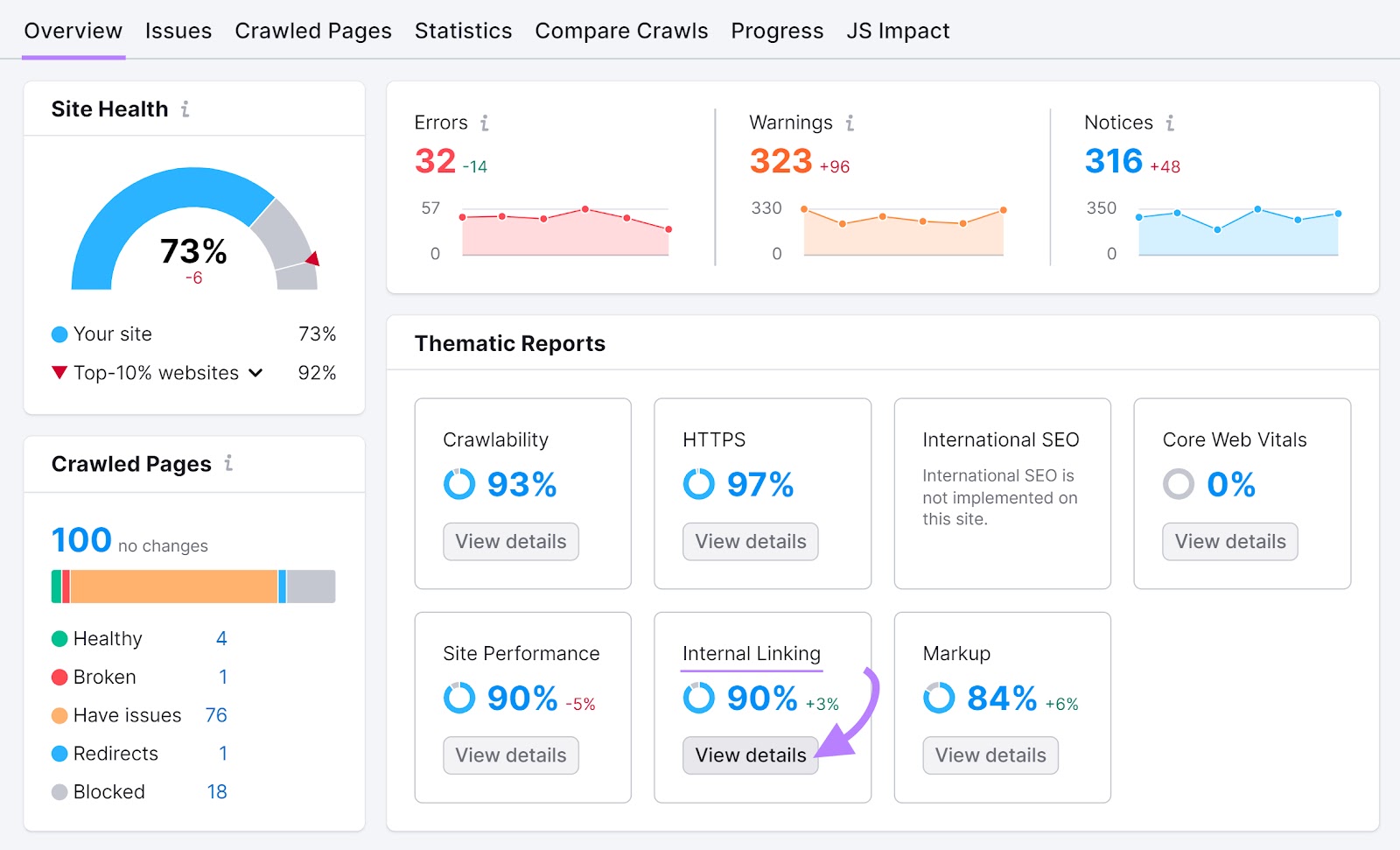Click the Core Web Vitals progress ring
The height and width of the screenshot is (850, 1400).
coord(1179,484)
